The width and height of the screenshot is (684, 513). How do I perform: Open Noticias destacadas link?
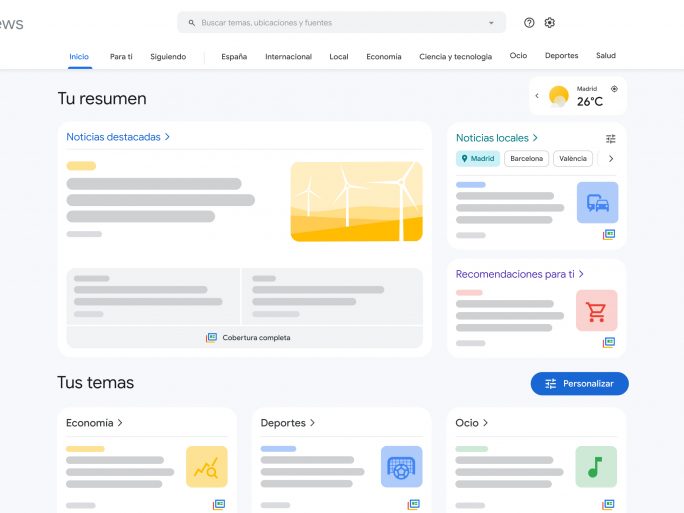tap(118, 137)
